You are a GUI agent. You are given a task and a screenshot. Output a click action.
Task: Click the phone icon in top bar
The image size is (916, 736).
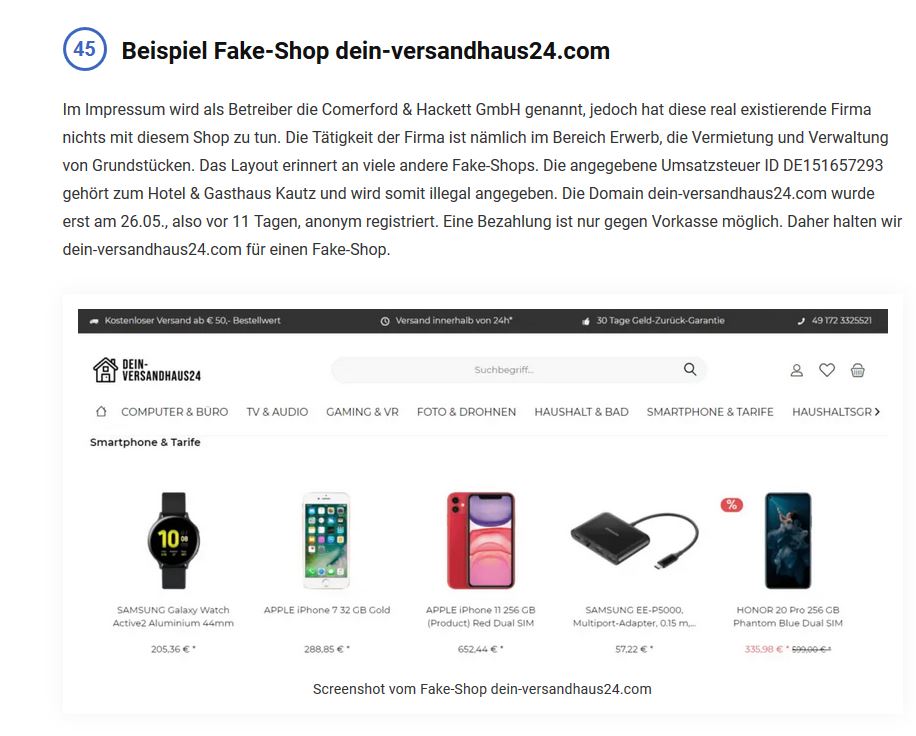801,321
